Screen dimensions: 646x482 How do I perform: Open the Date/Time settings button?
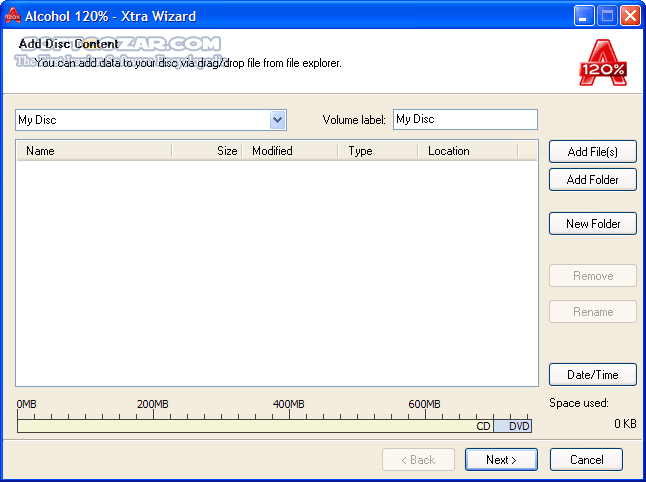click(592, 375)
